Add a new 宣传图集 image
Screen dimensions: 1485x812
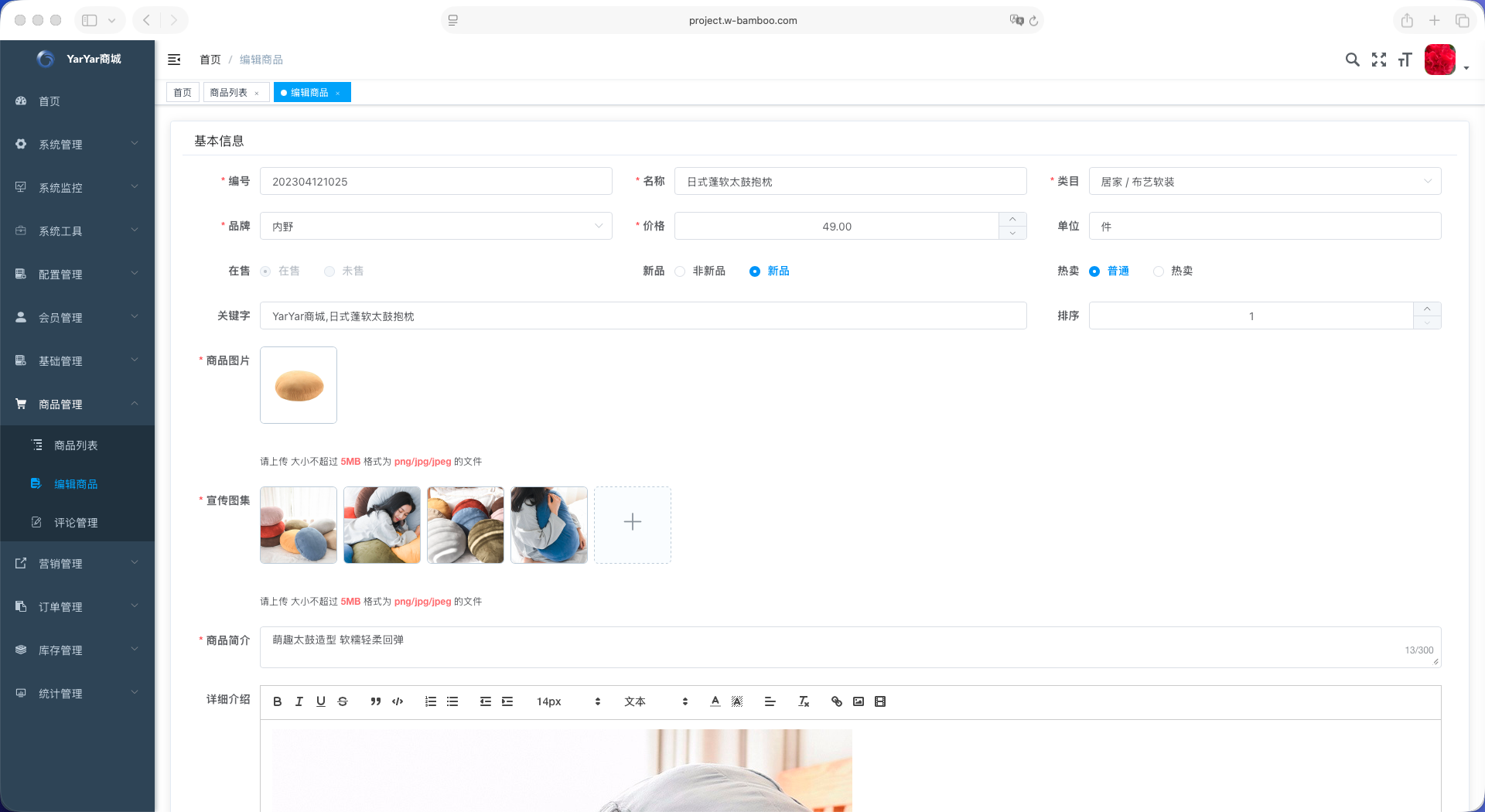pyautogui.click(x=633, y=525)
